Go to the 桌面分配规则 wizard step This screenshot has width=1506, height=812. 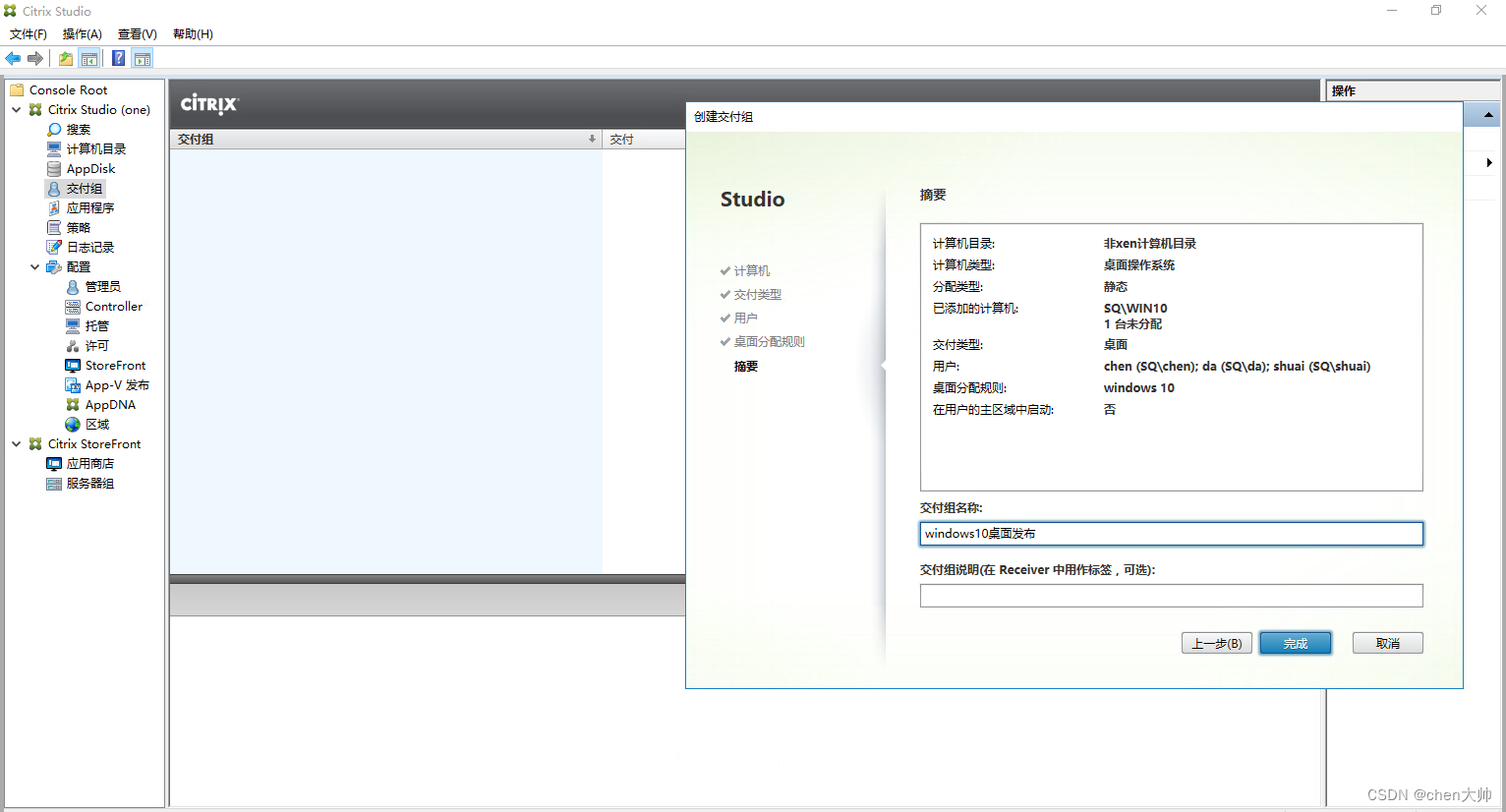click(x=770, y=342)
